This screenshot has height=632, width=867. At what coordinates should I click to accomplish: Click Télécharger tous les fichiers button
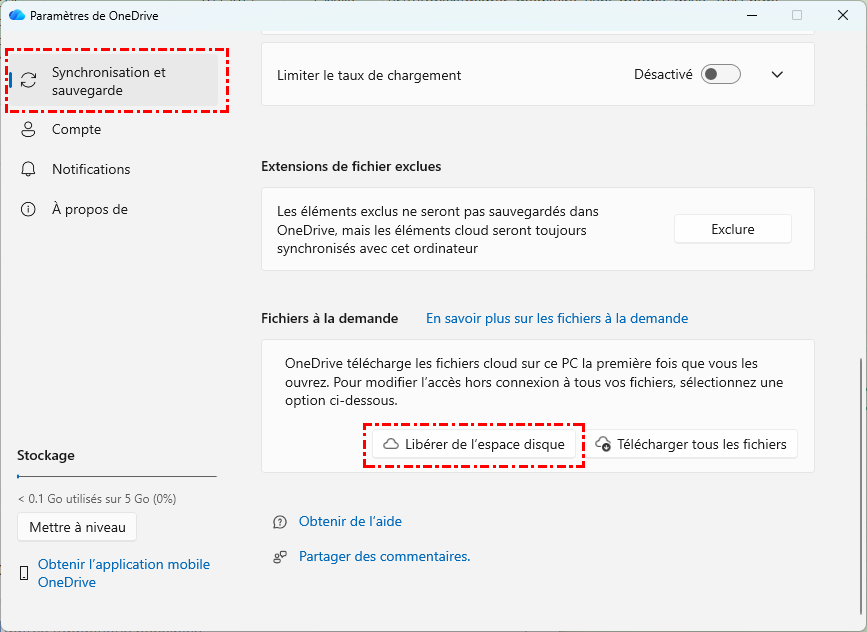(692, 444)
